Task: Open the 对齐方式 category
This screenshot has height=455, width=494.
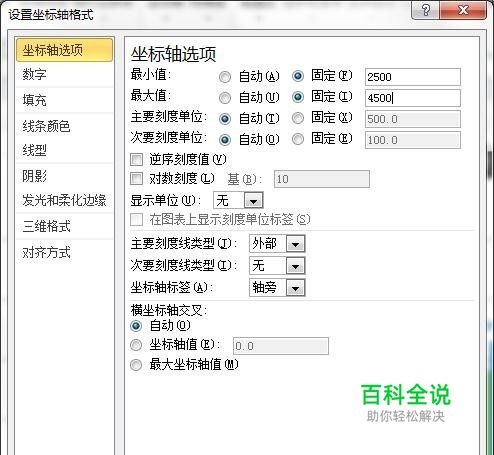Action: [65, 252]
